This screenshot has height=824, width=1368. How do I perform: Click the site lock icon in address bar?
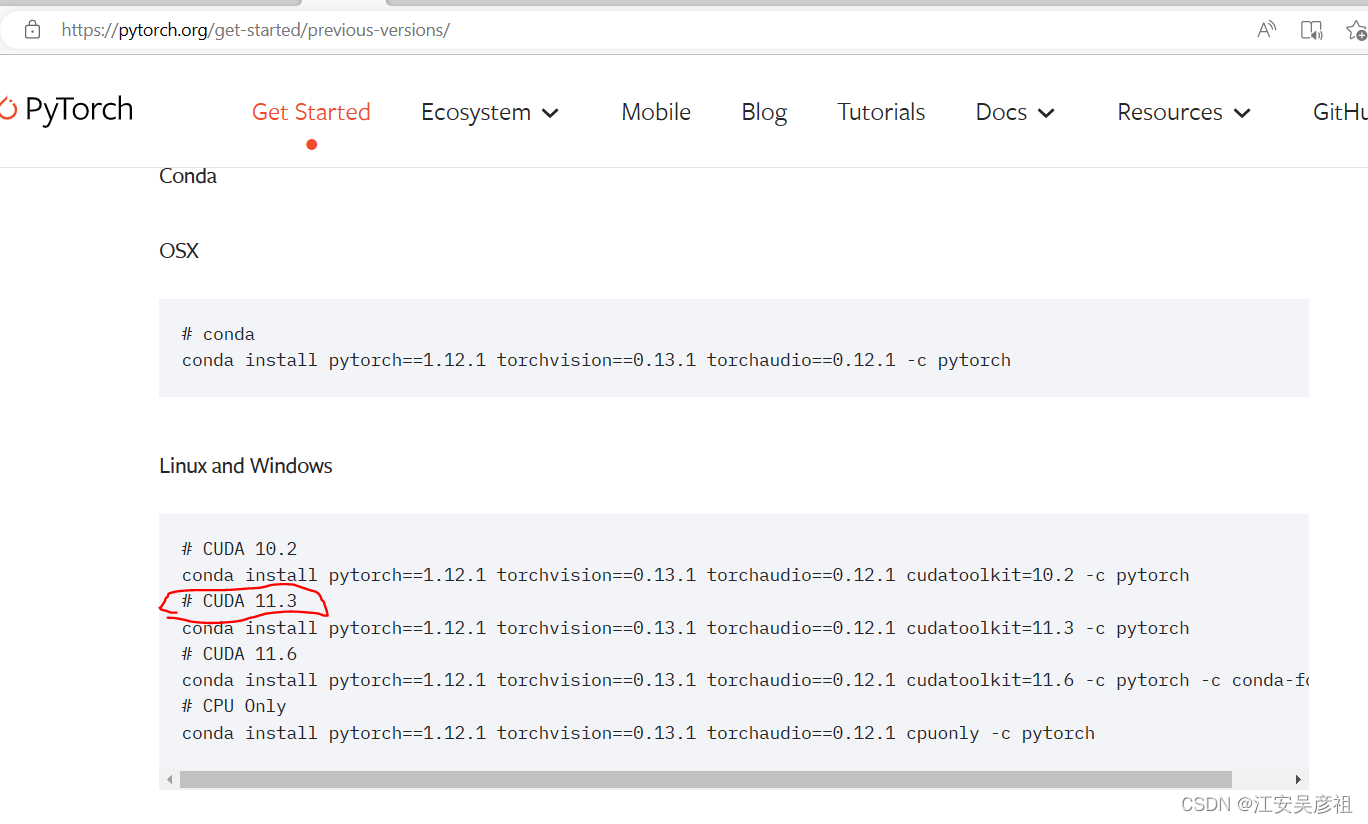[32, 30]
